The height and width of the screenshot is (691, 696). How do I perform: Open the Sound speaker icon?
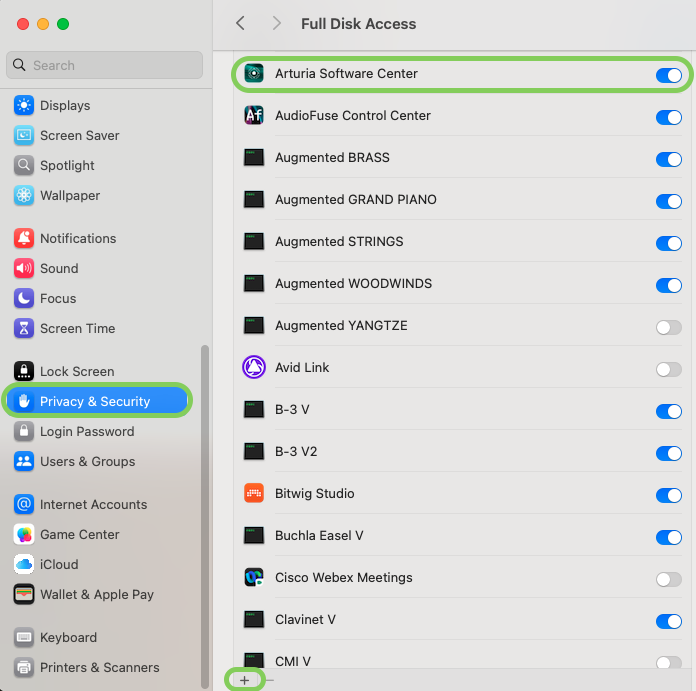(x=24, y=269)
